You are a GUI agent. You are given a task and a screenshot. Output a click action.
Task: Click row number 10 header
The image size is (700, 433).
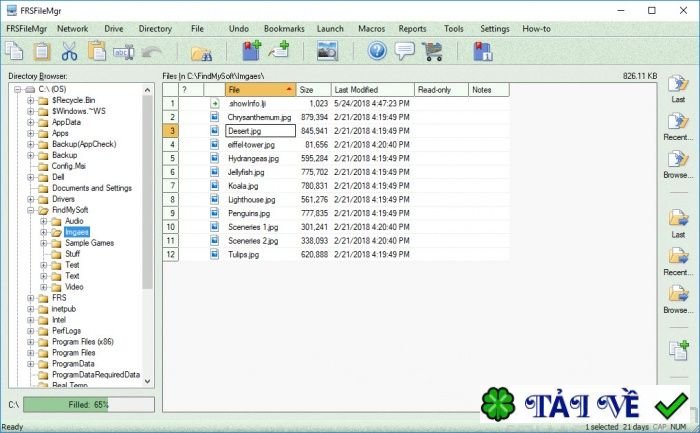coord(171,227)
